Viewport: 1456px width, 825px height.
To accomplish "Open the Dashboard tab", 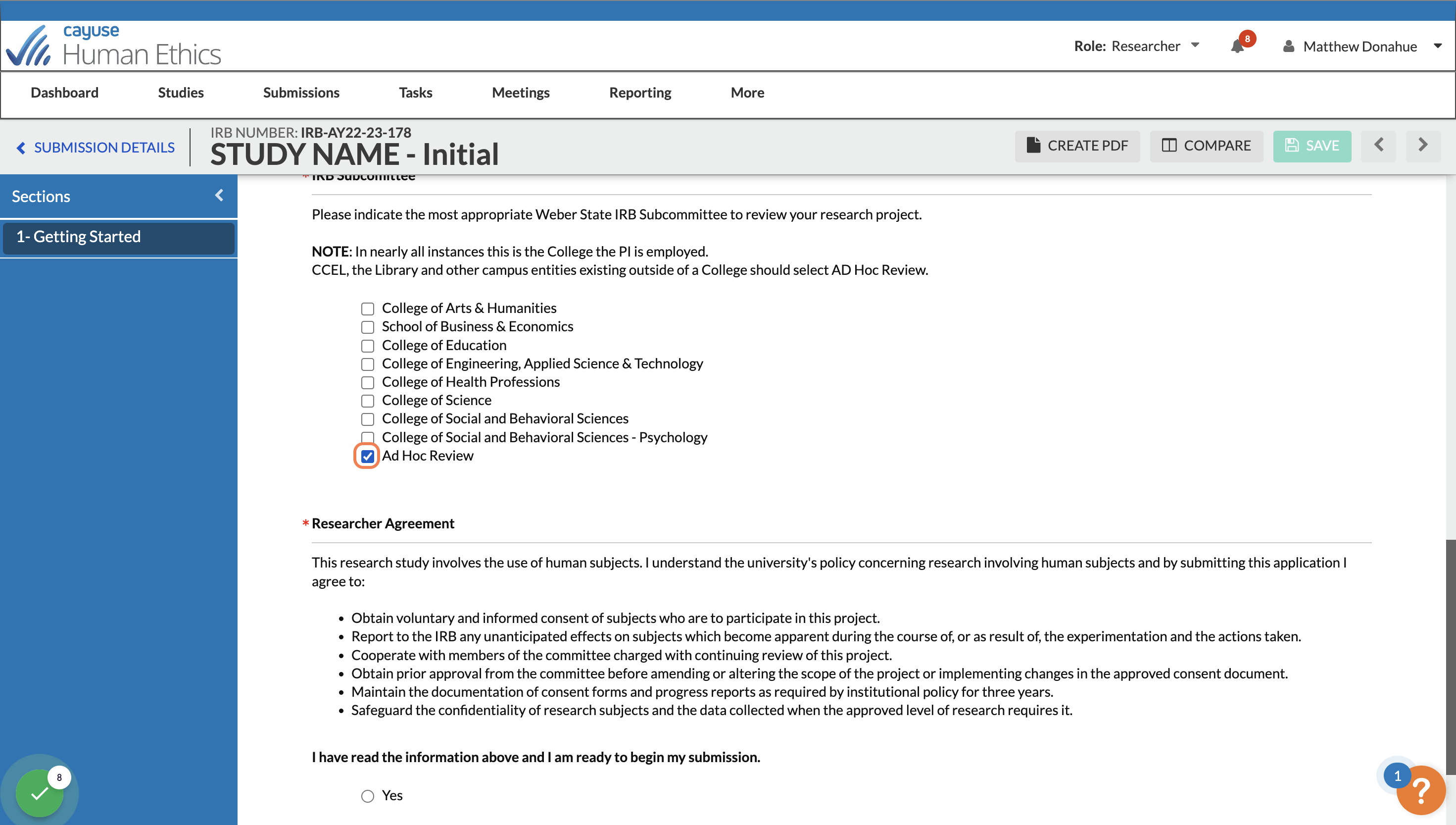I will [64, 93].
